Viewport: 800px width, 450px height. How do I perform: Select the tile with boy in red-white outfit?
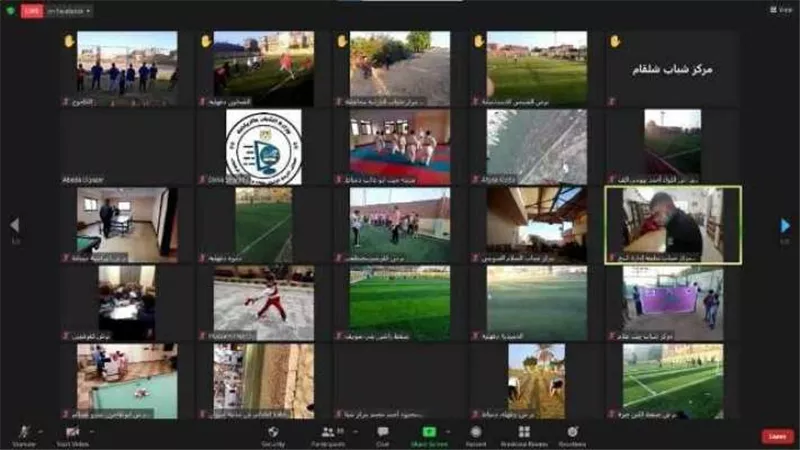click(x=263, y=303)
